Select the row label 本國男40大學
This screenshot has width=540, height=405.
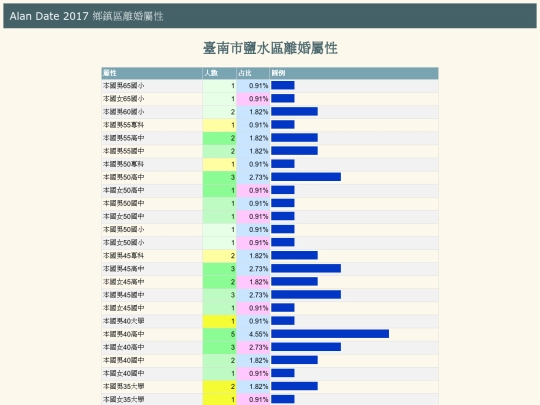coord(124,321)
